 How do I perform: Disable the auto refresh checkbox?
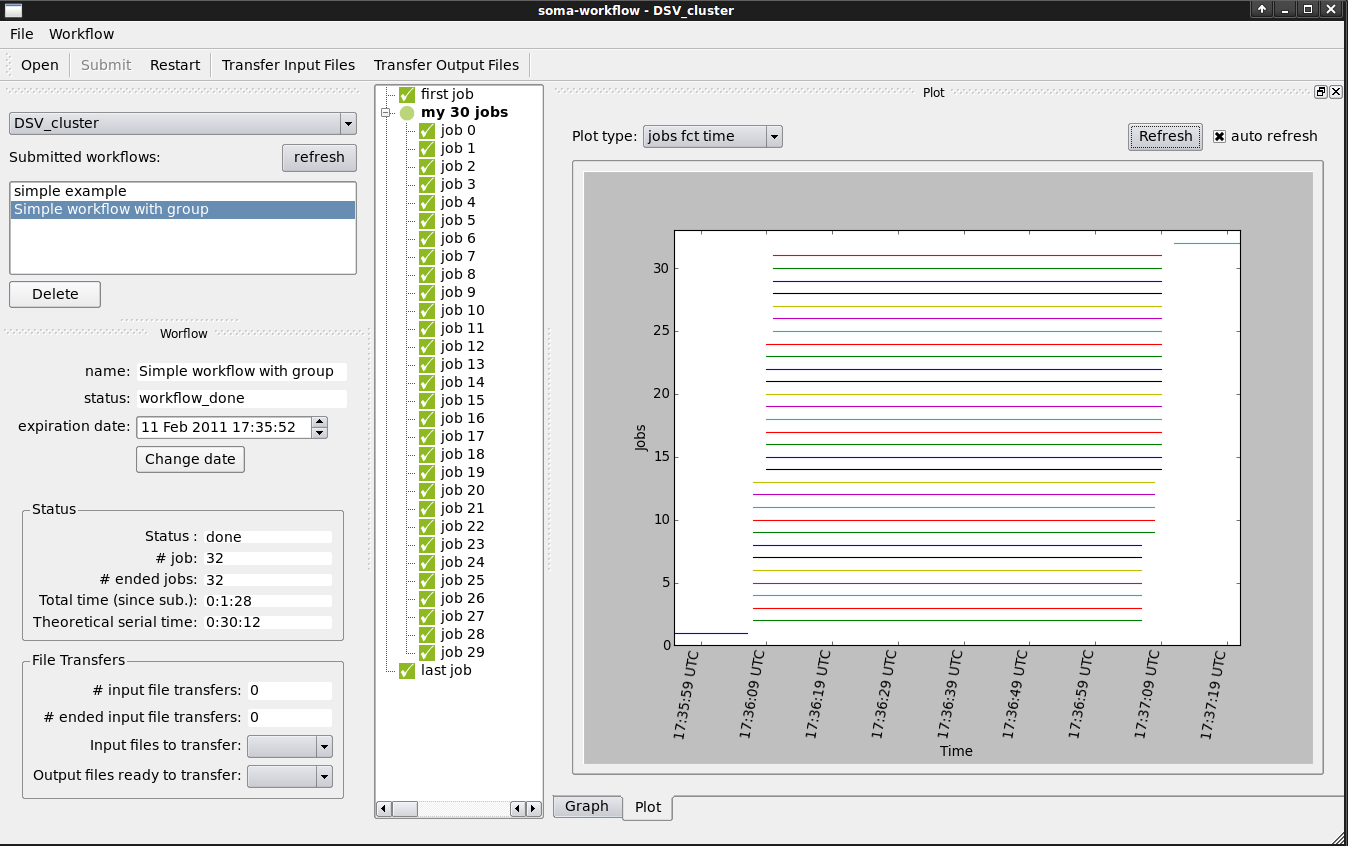1219,137
